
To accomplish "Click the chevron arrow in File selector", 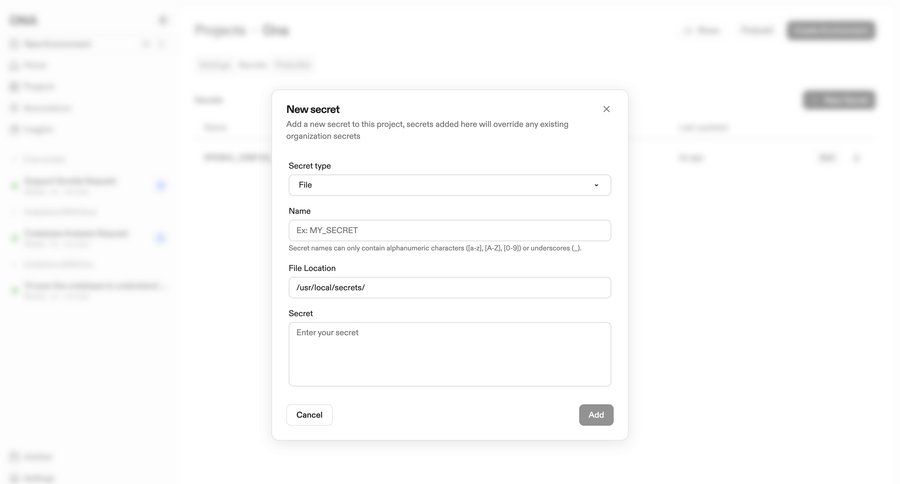I will coord(596,185).
